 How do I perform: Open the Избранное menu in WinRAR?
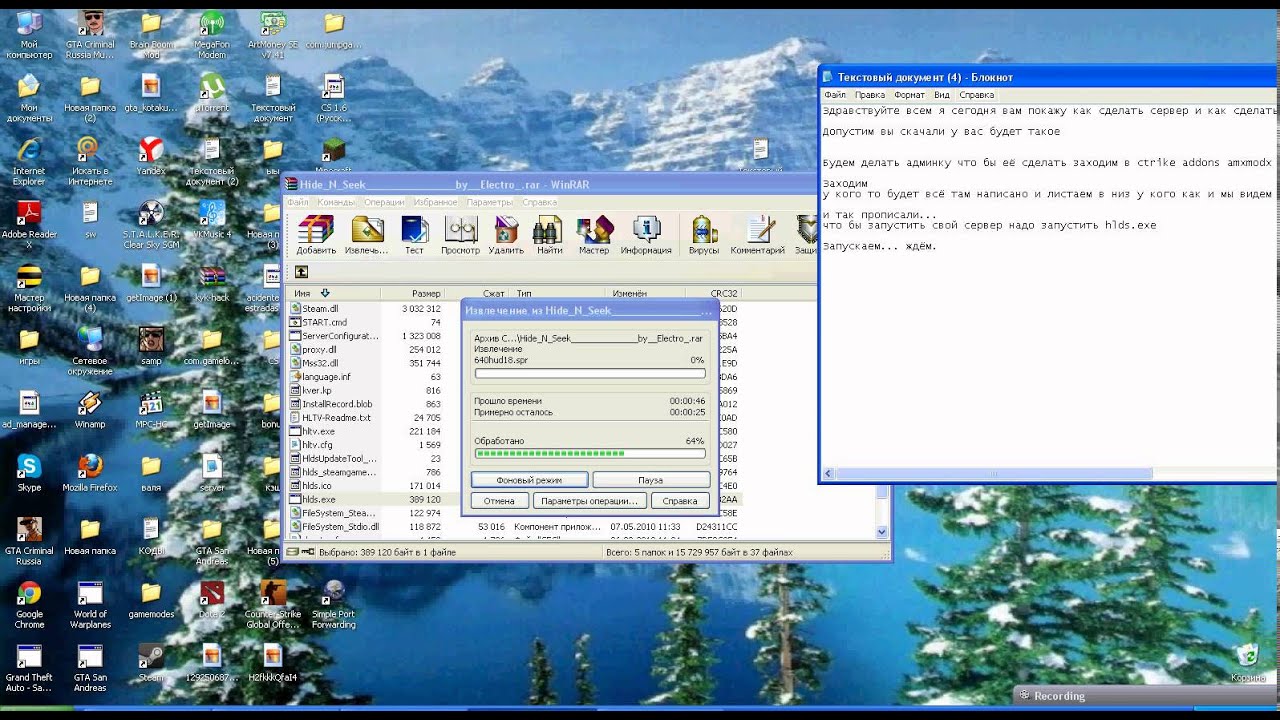point(436,202)
